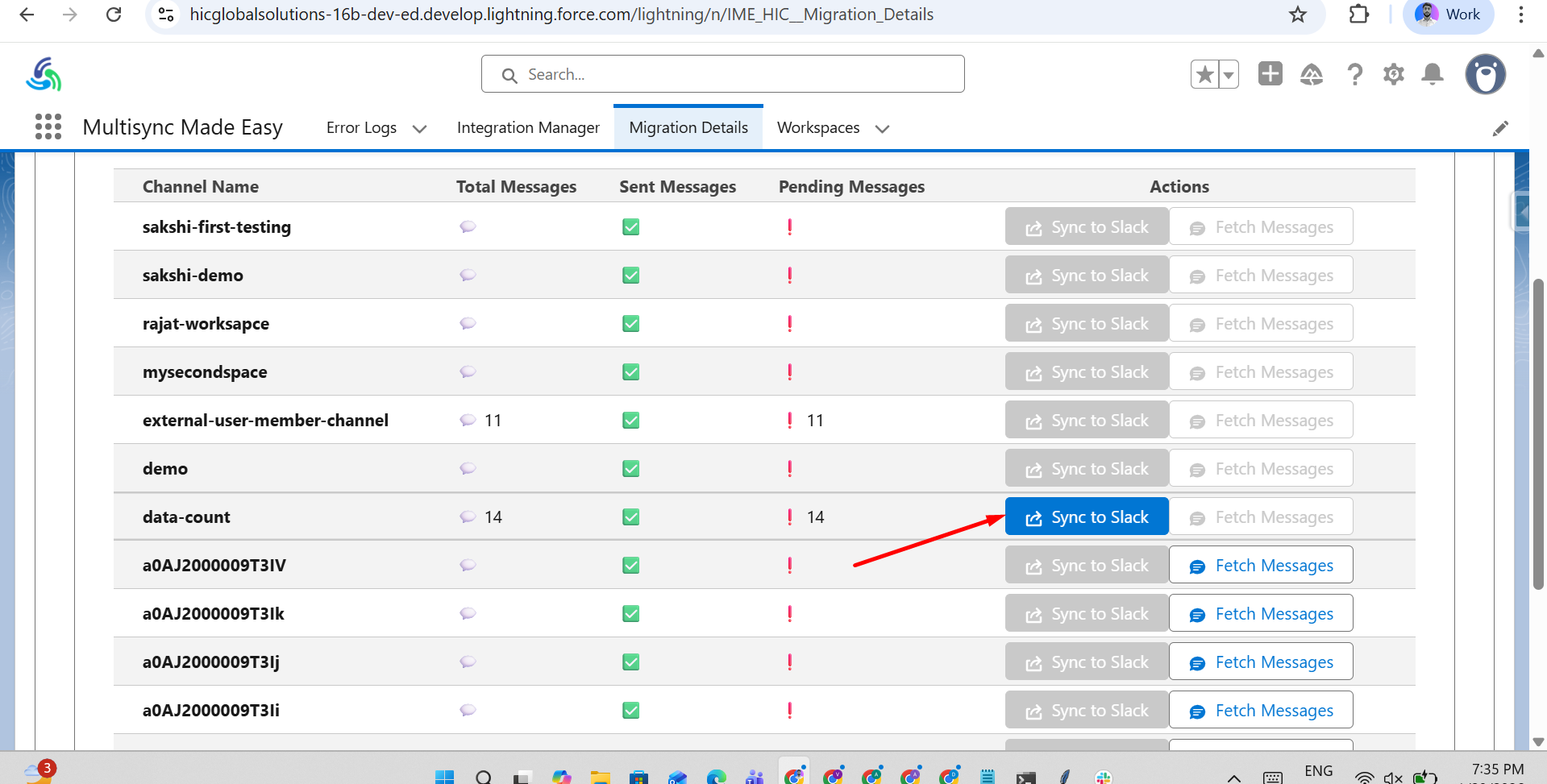Click the pencil edit navigation icon
Image resolution: width=1547 pixels, height=784 pixels.
[1500, 129]
